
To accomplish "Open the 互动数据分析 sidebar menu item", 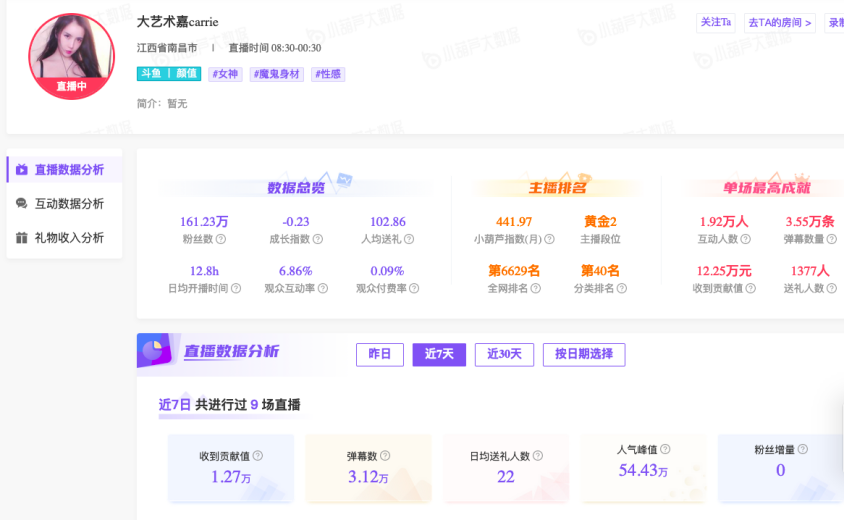I will 65,203.
